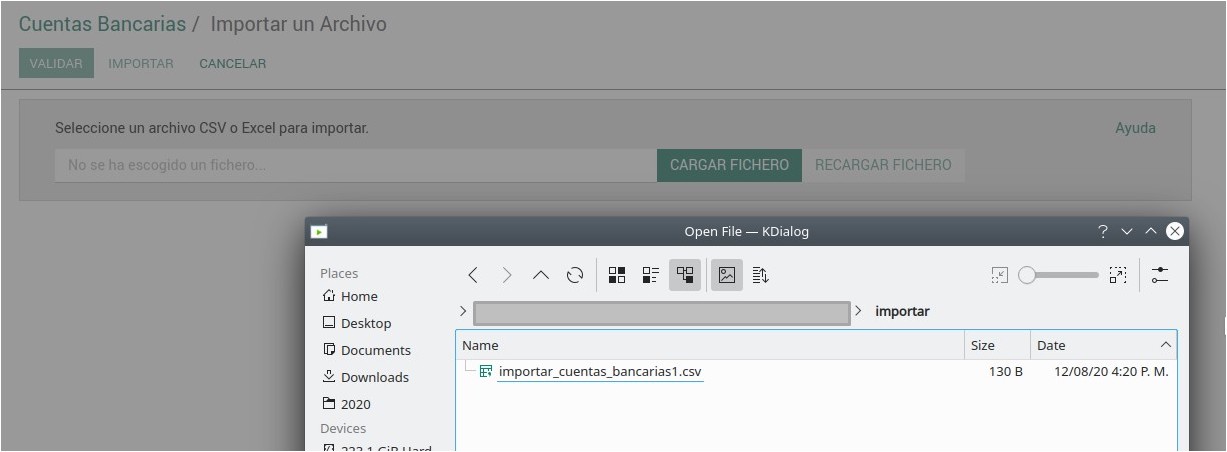This screenshot has width=1227, height=452.
Task: Open the Ayuda help link
Action: 1135,128
